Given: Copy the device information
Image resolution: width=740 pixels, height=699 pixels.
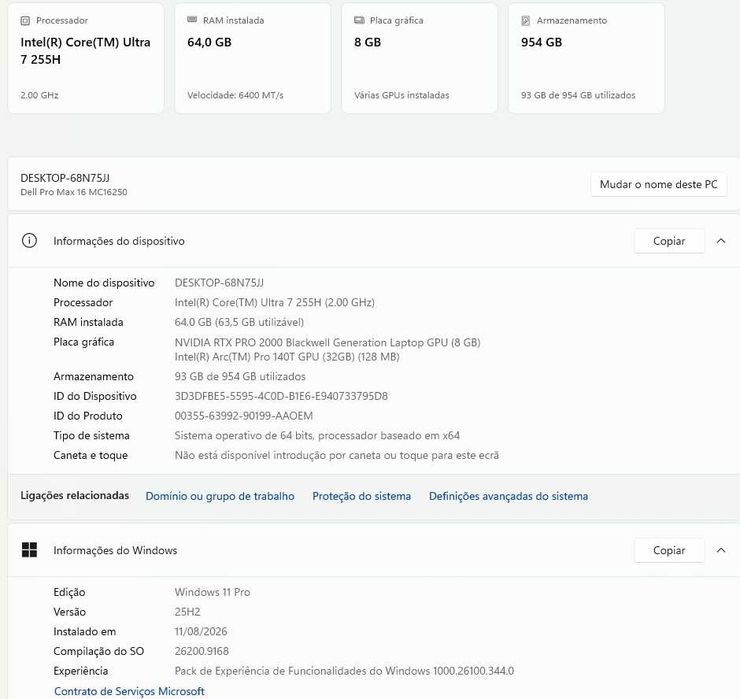Looking at the screenshot, I should coord(669,241).
